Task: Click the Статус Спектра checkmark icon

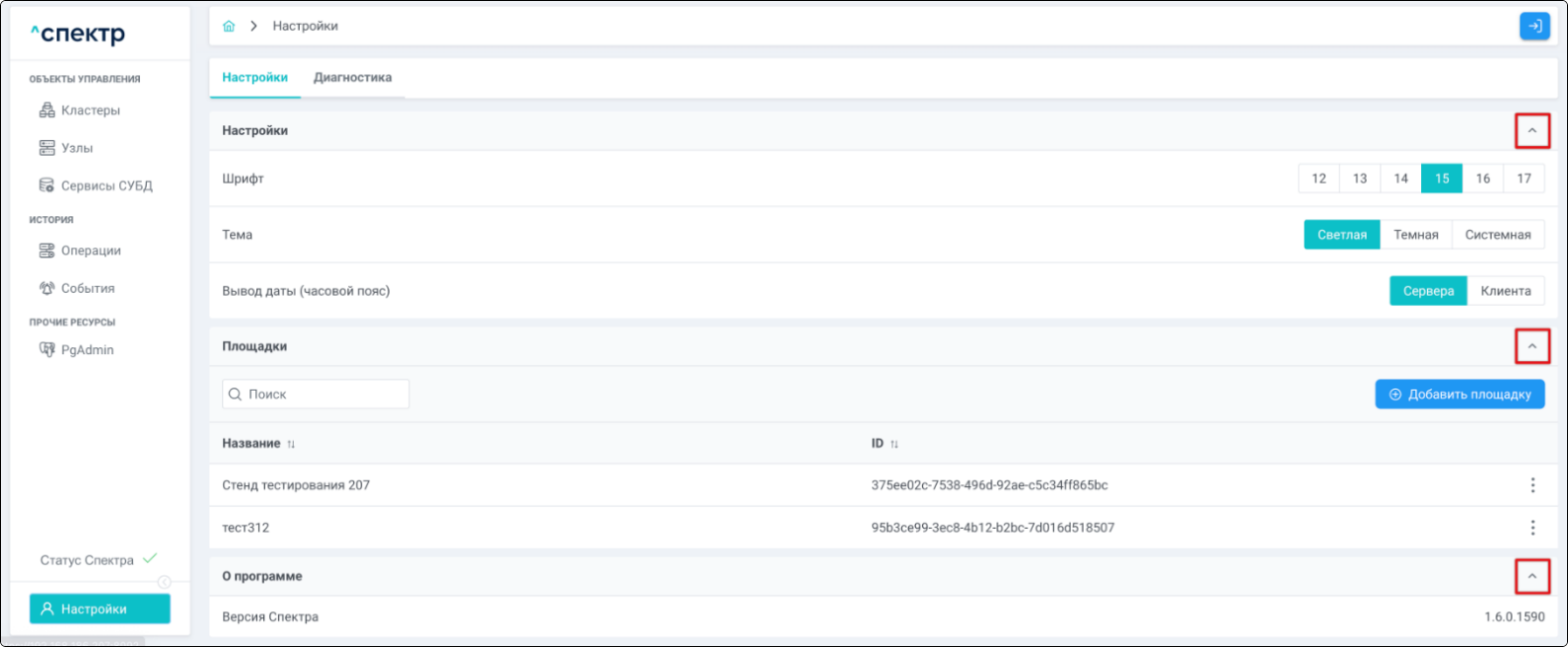Action: 150,559
